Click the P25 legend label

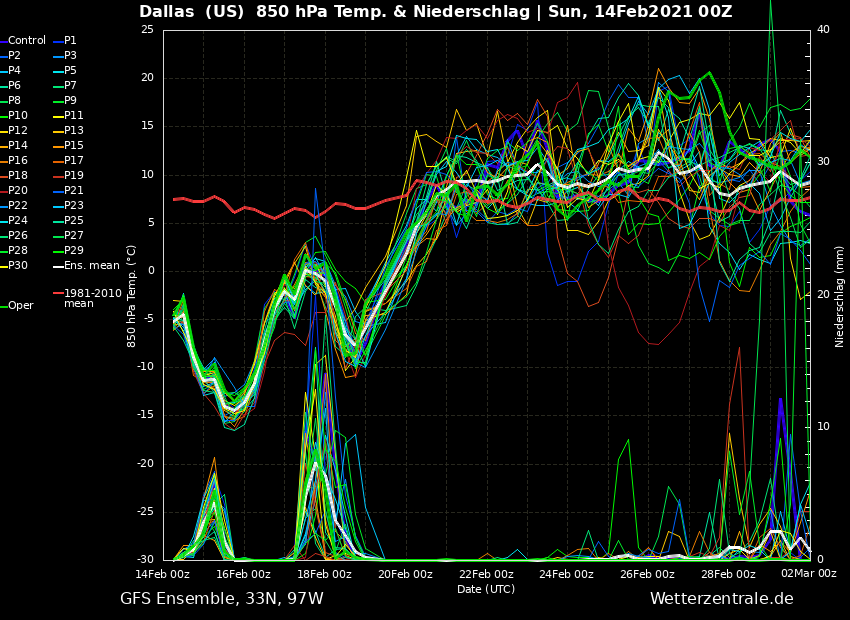tap(74, 221)
